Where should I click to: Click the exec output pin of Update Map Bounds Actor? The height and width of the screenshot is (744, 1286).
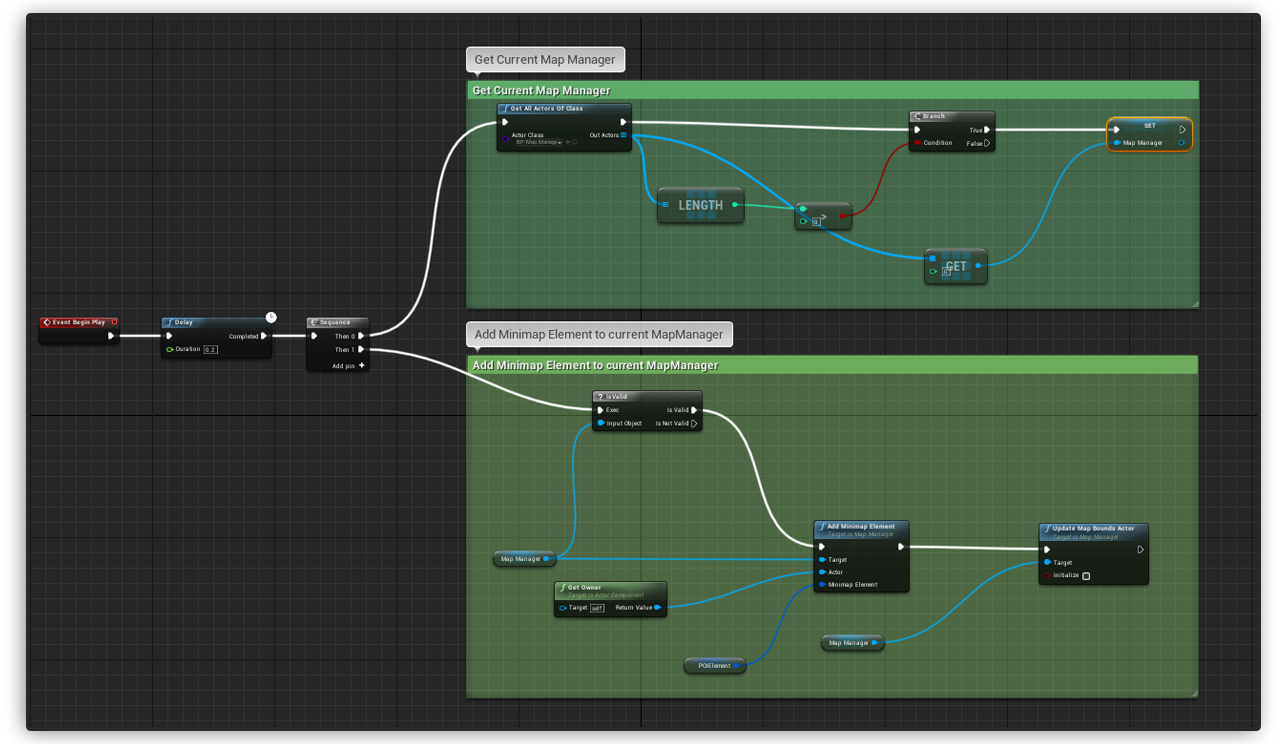(x=1141, y=549)
